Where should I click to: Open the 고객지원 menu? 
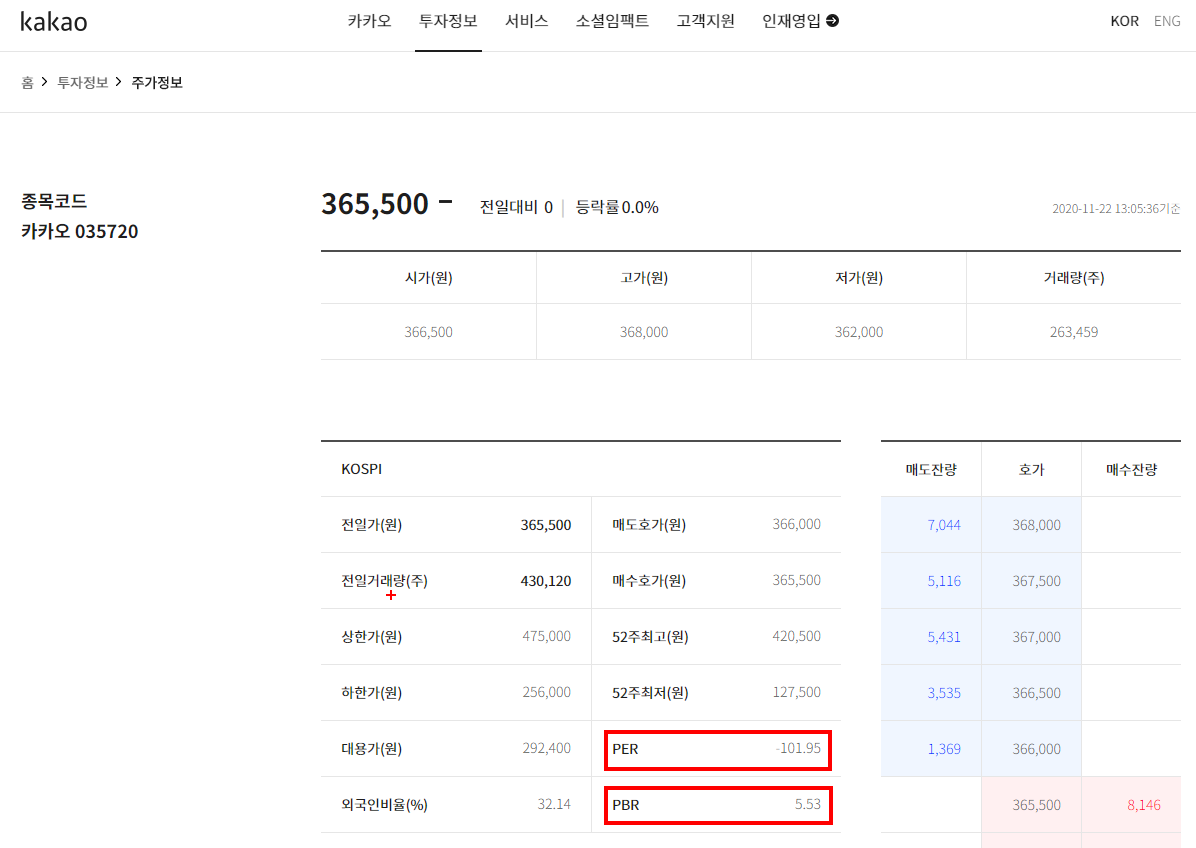706,21
